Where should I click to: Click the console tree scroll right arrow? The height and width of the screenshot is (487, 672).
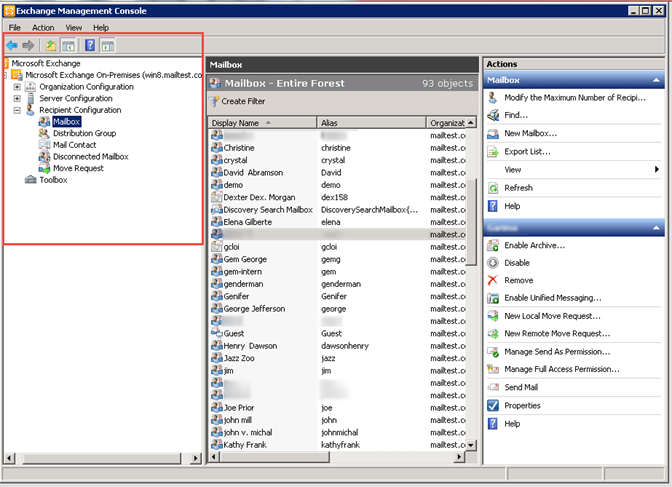pyautogui.click(x=196, y=458)
